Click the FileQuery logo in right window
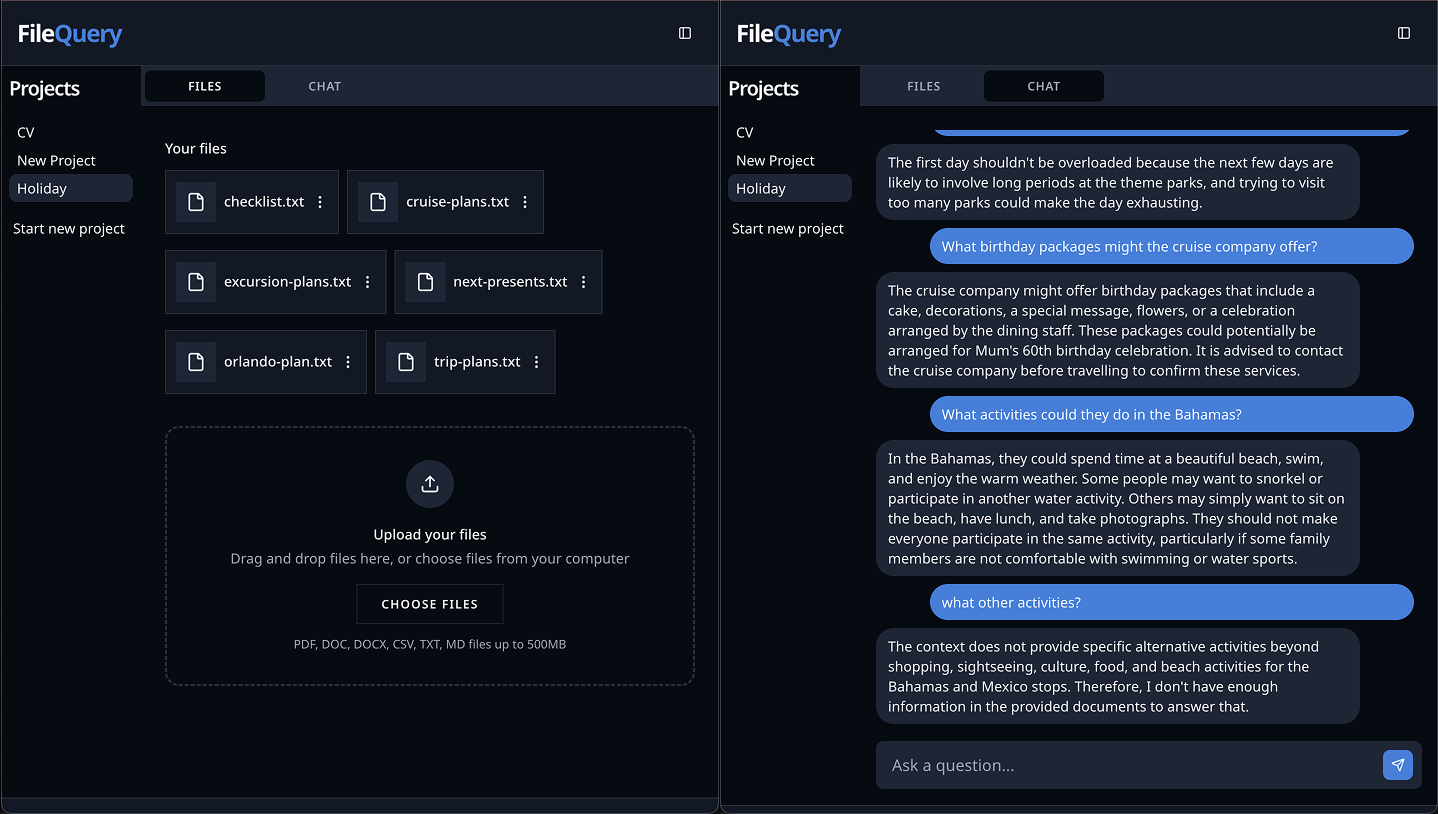Screen dimensions: 1438x814 tap(789, 34)
